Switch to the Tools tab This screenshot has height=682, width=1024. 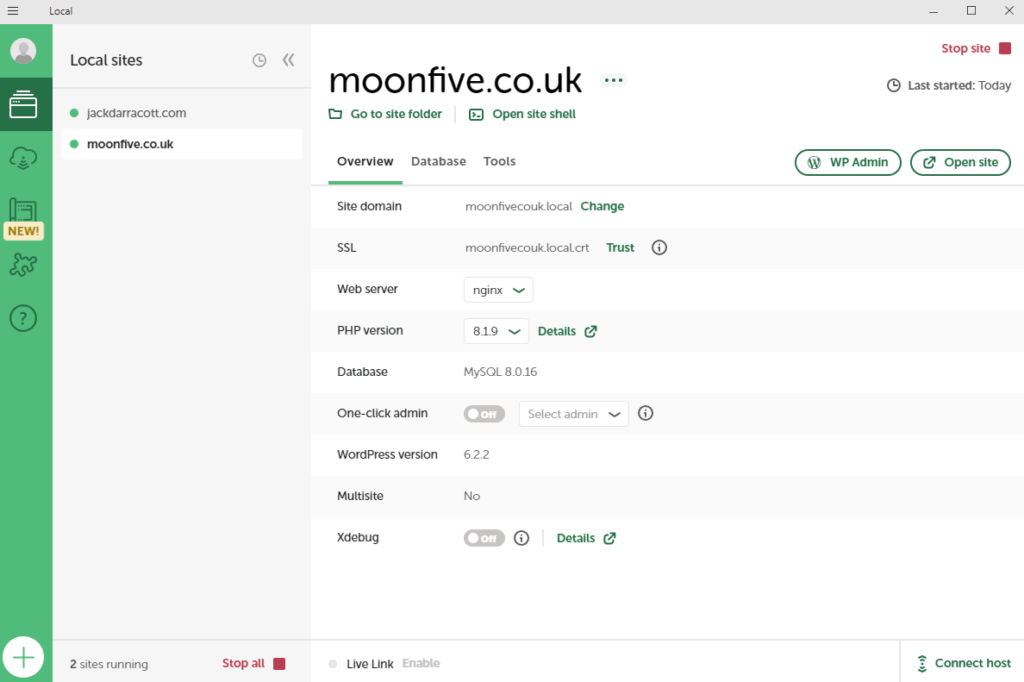pos(499,161)
